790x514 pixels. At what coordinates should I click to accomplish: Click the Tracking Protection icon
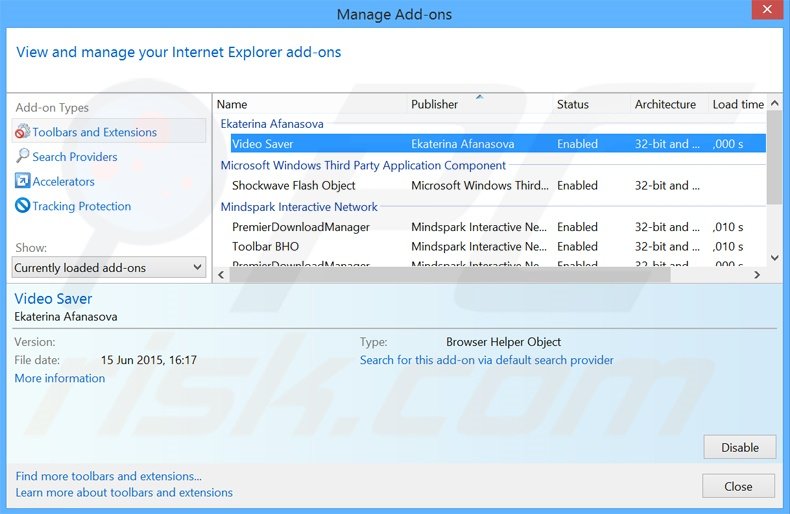22,206
